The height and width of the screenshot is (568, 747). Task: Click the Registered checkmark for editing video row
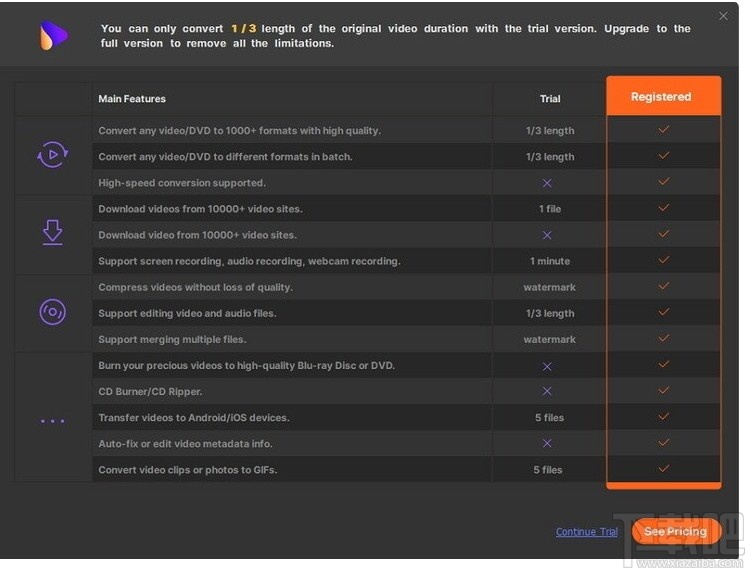[x=664, y=312]
